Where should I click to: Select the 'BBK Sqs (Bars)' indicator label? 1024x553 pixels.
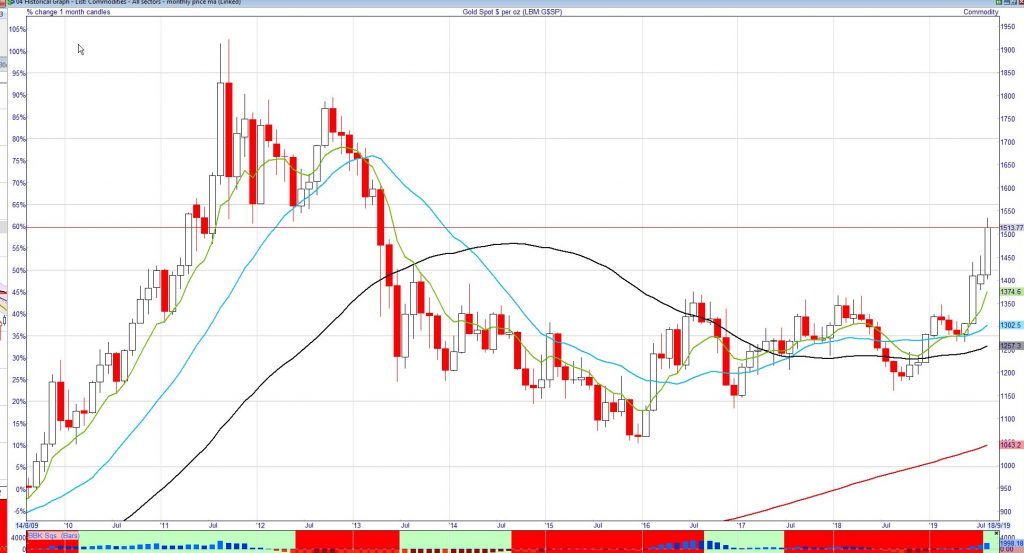pos(54,535)
